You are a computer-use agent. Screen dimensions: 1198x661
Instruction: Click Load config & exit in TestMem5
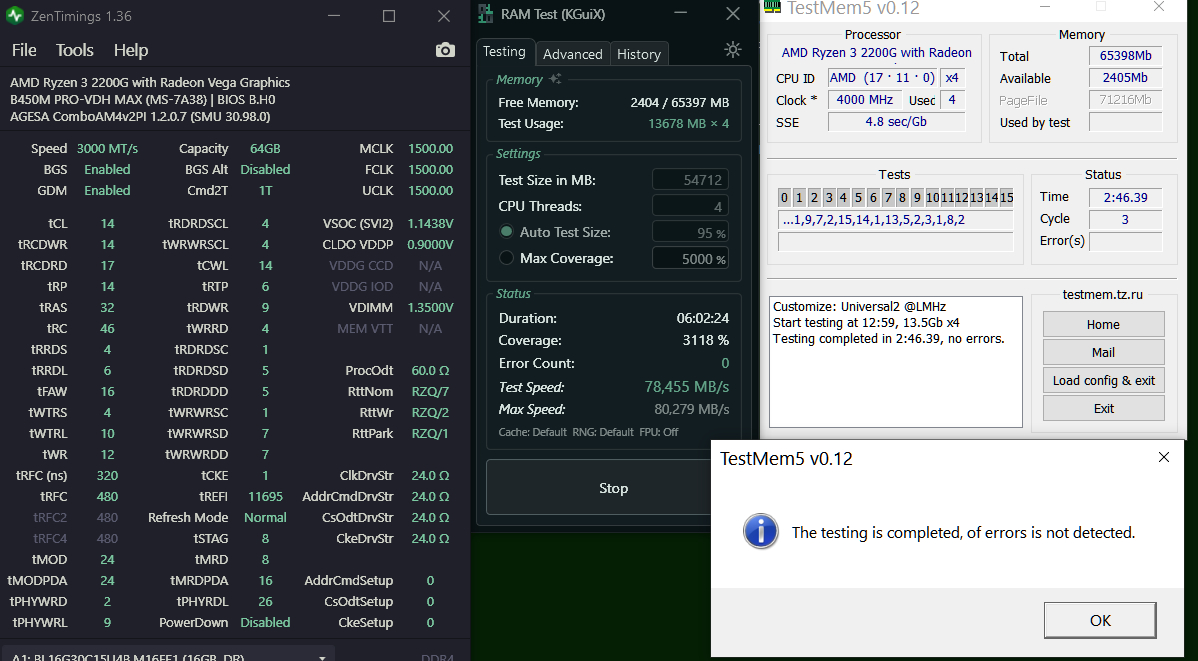pyautogui.click(x=1103, y=381)
